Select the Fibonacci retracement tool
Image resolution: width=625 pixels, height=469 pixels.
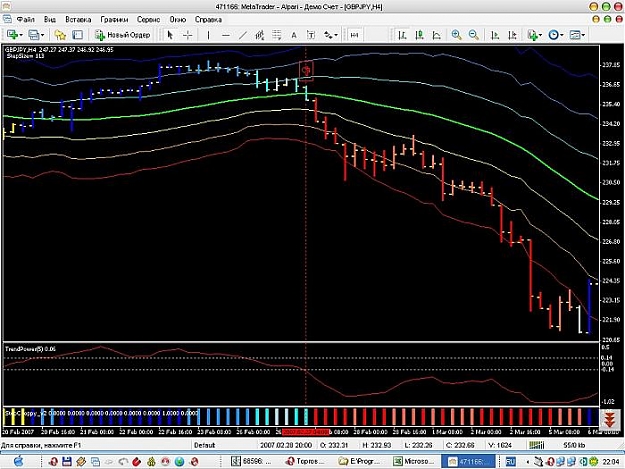coord(277,35)
